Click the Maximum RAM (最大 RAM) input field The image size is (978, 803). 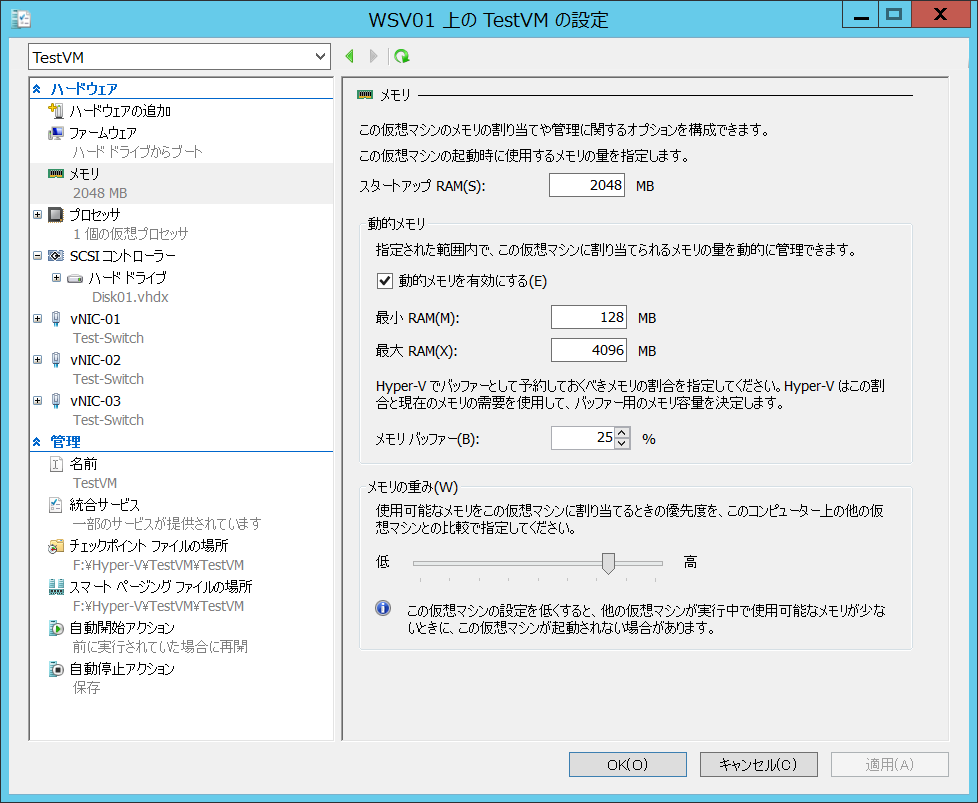[x=588, y=350]
